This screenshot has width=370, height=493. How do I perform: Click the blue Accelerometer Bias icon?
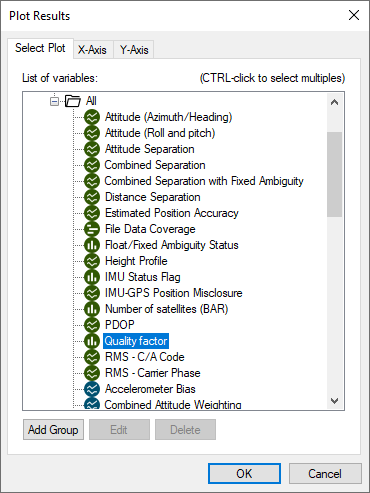[92, 389]
